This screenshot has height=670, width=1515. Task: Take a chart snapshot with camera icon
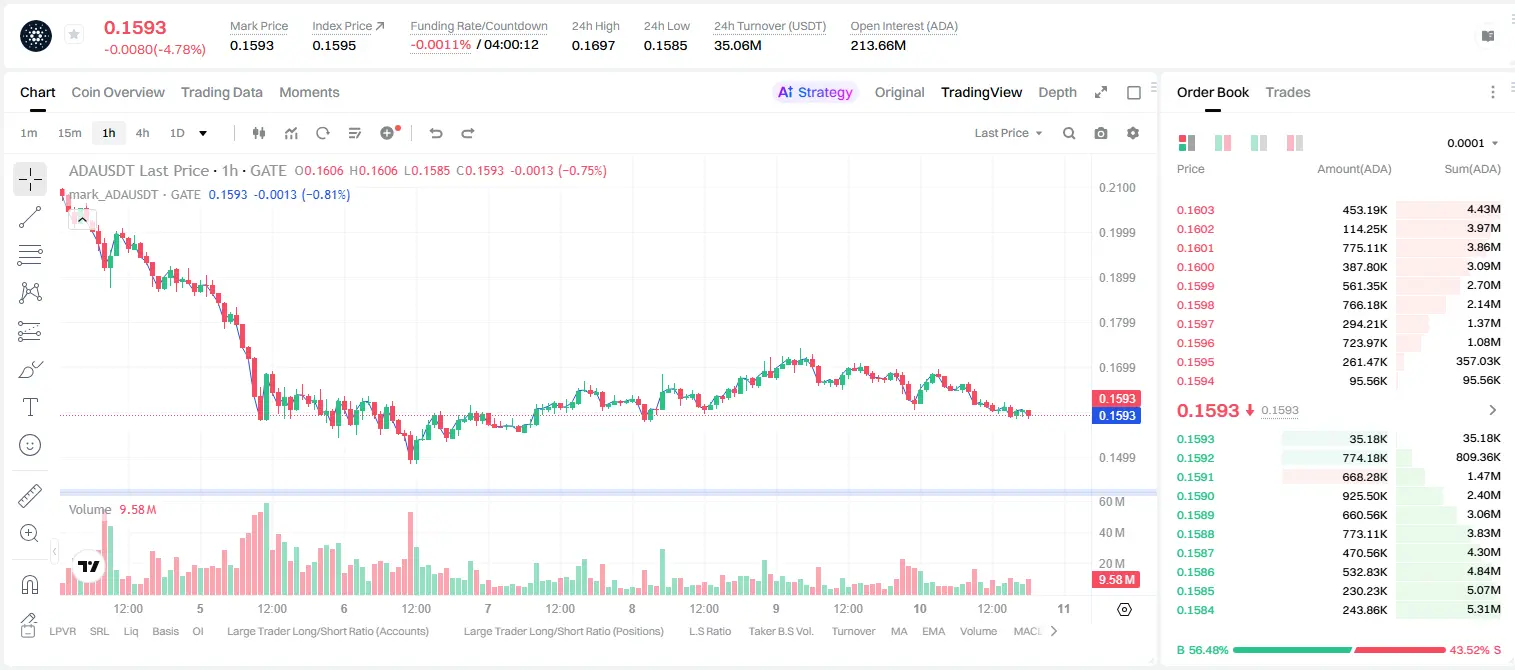(x=1101, y=133)
